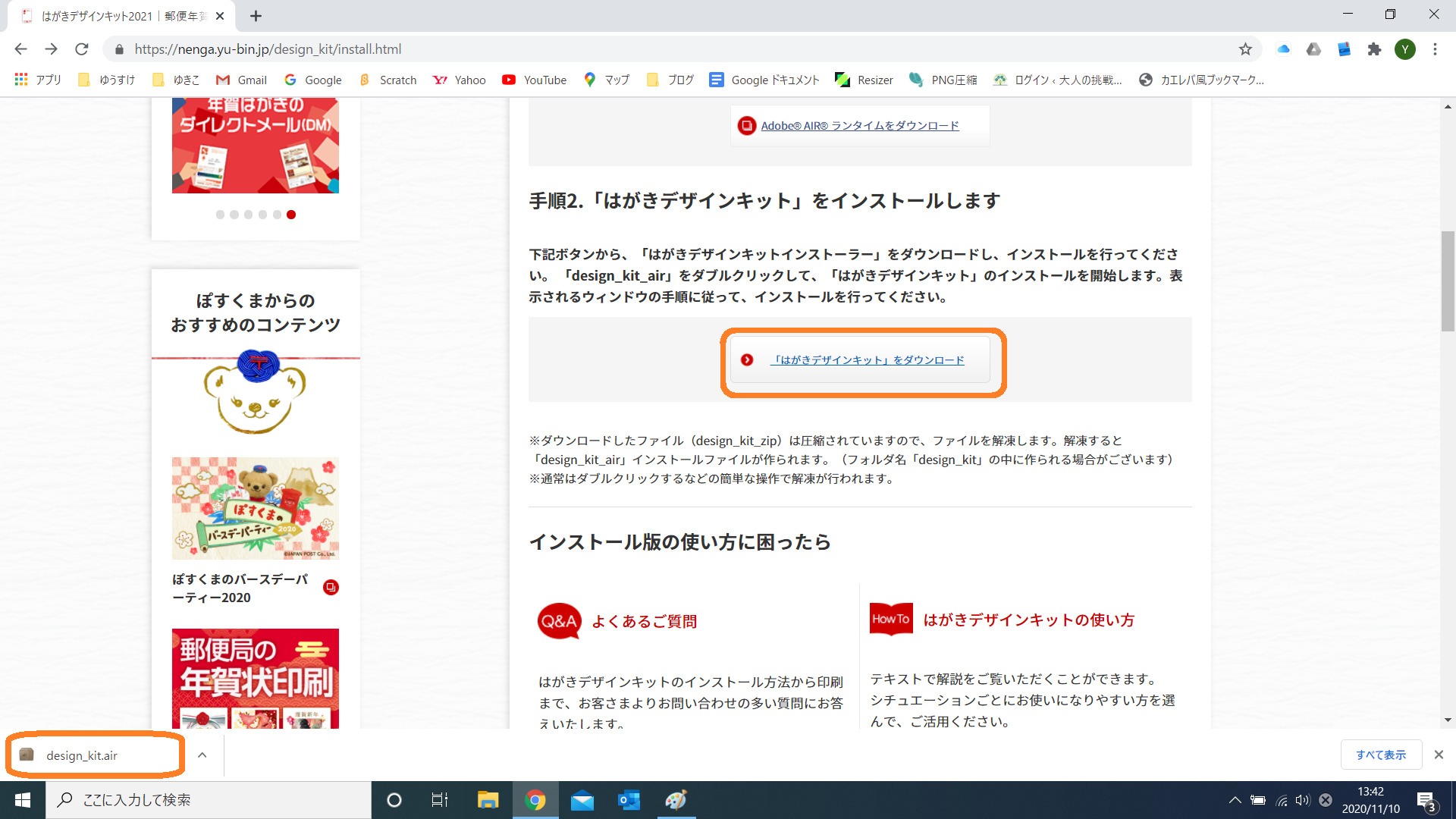
Task: Open the Yahoo bookmark
Action: coord(459,80)
